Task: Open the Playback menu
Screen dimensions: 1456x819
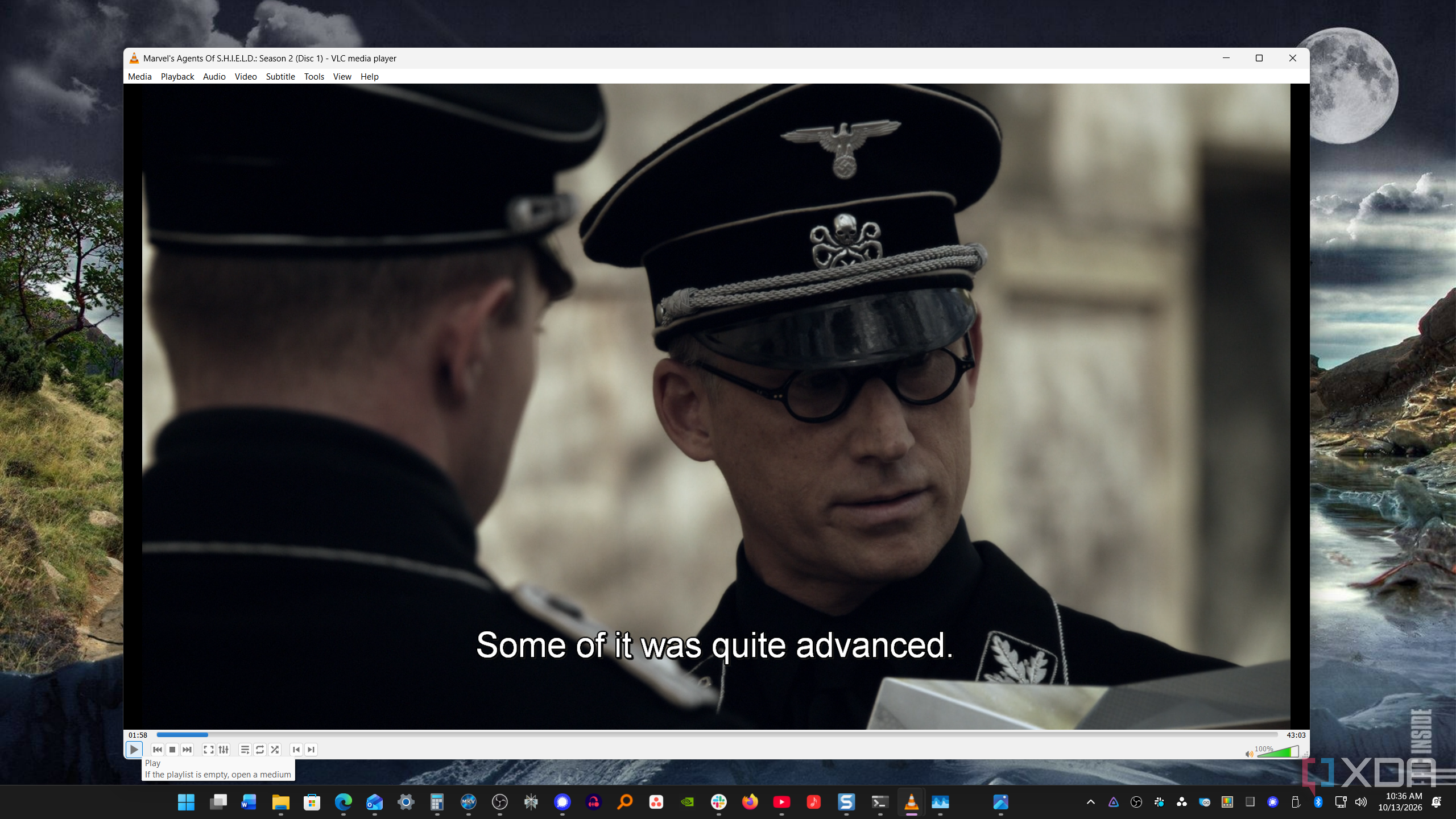Action: [177, 77]
